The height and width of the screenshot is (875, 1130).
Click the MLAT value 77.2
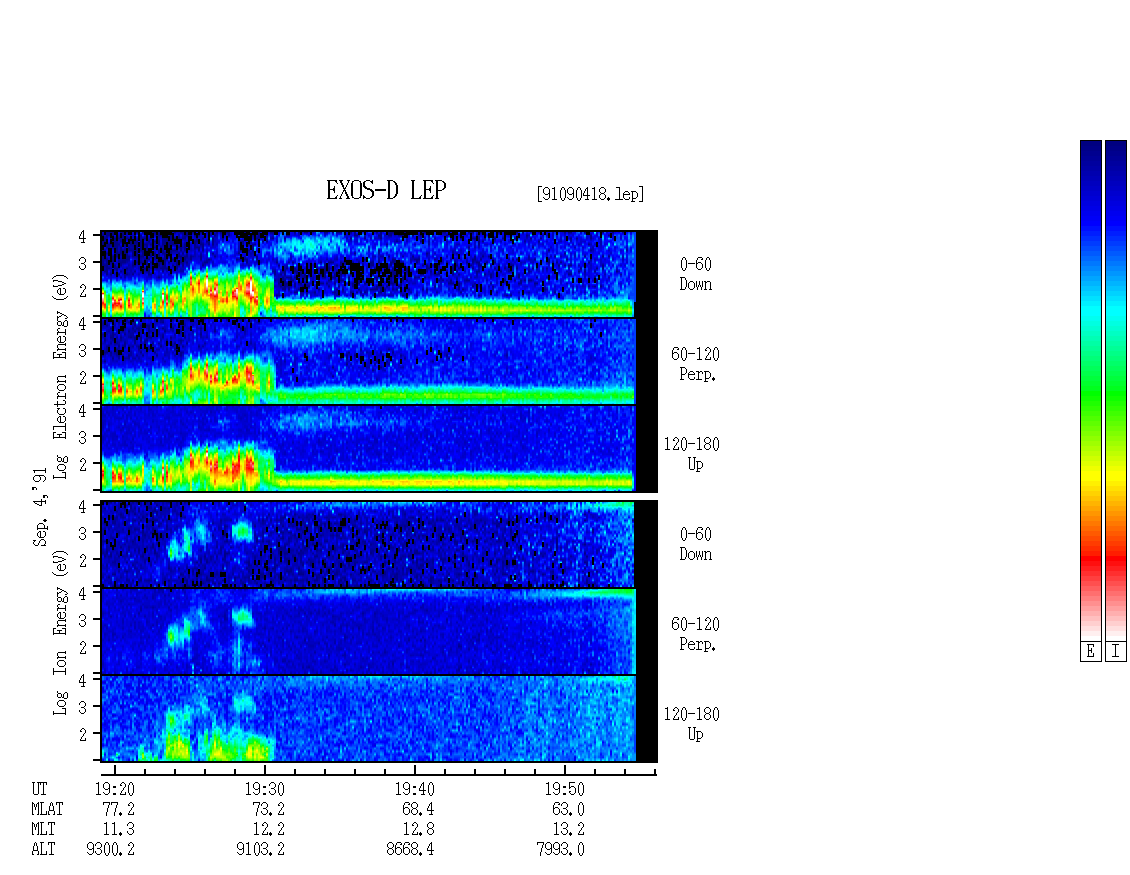(118, 809)
